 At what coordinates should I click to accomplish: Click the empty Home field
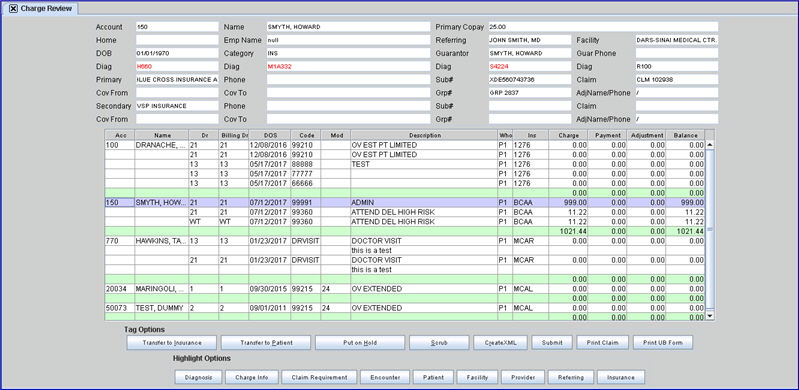[x=177, y=40]
